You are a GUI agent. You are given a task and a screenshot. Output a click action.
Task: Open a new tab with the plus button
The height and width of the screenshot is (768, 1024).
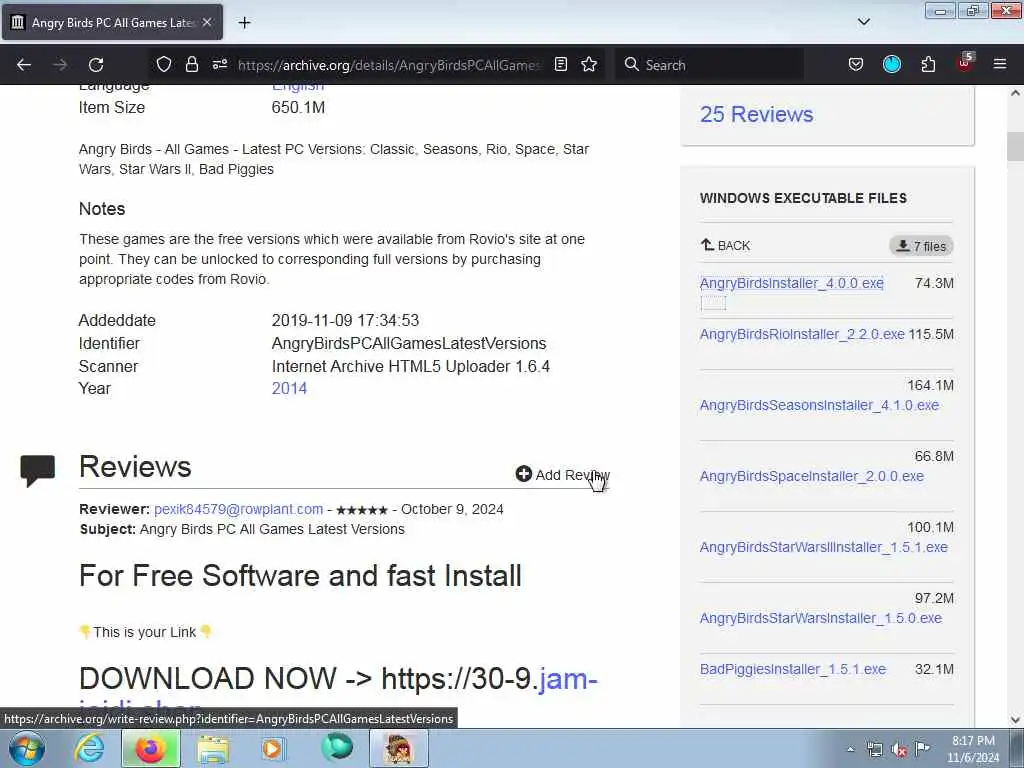244,23
